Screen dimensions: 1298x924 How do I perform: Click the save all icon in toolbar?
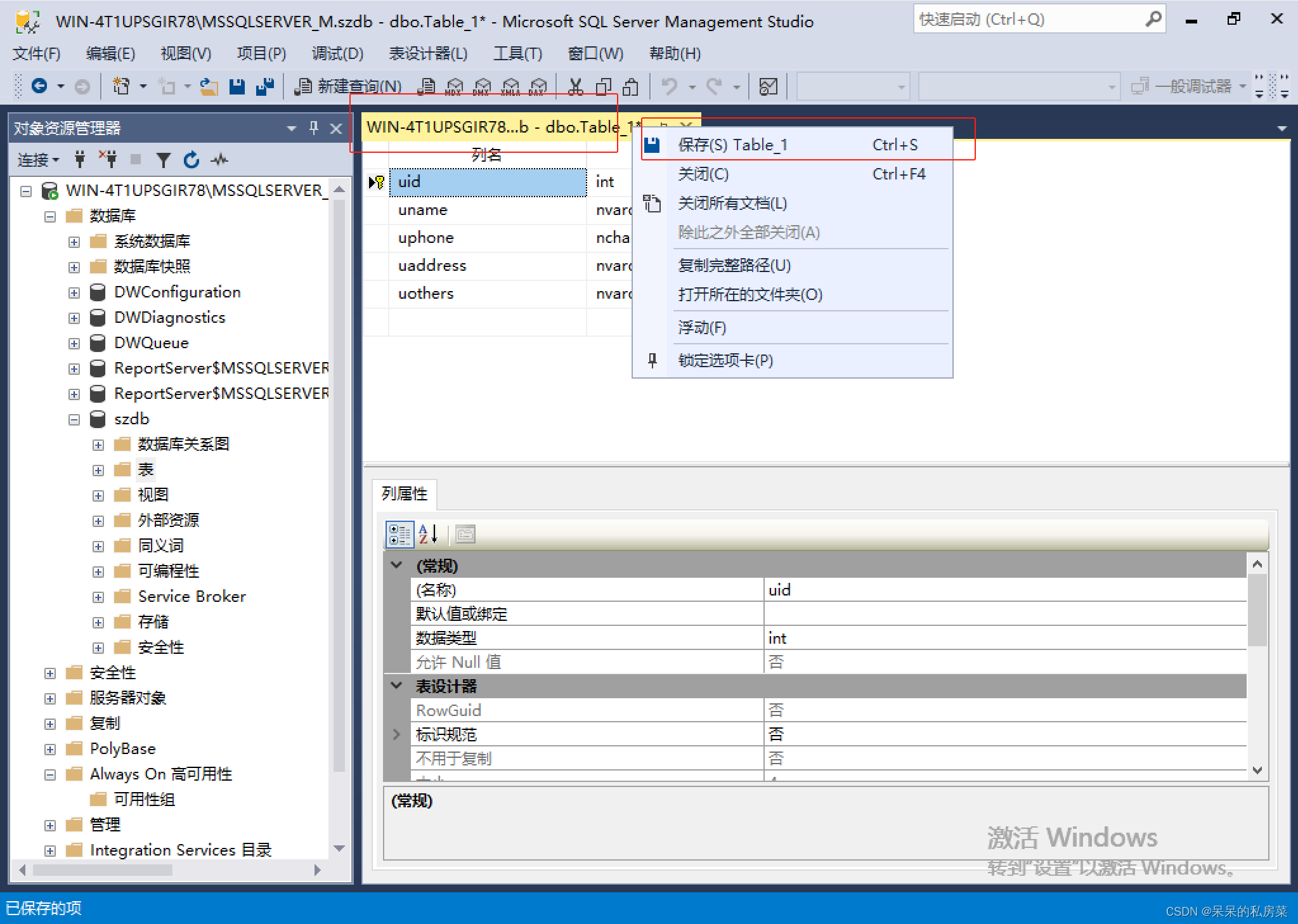265,86
